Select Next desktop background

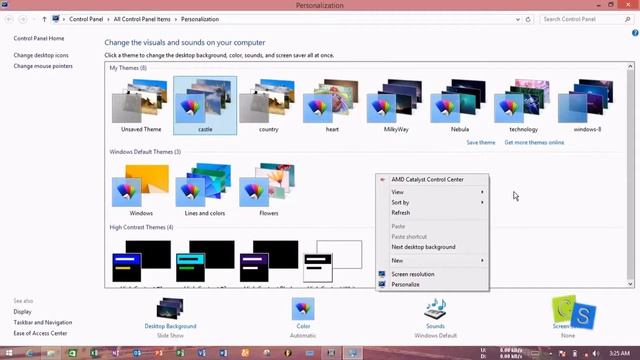click(432, 247)
